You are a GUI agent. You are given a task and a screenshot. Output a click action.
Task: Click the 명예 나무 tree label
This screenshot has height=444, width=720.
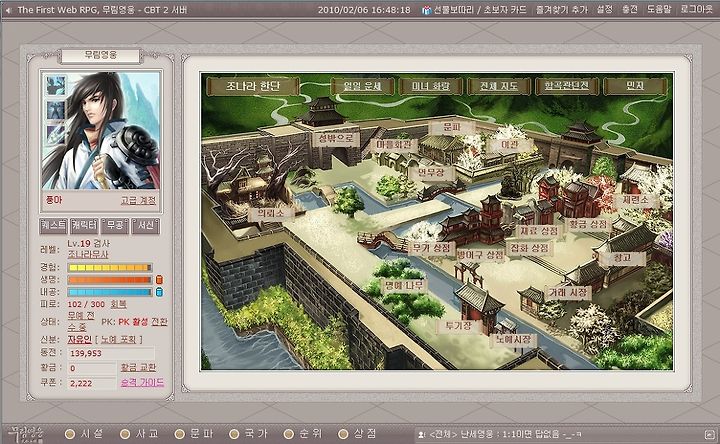click(x=404, y=286)
